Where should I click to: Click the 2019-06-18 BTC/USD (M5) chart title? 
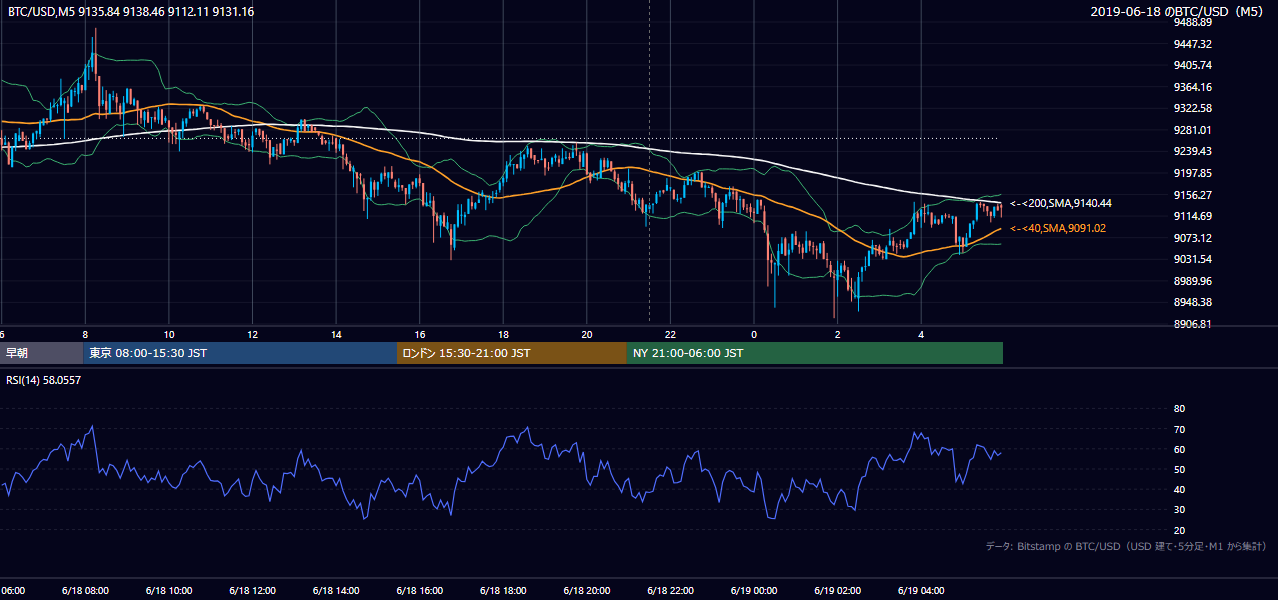1178,11
